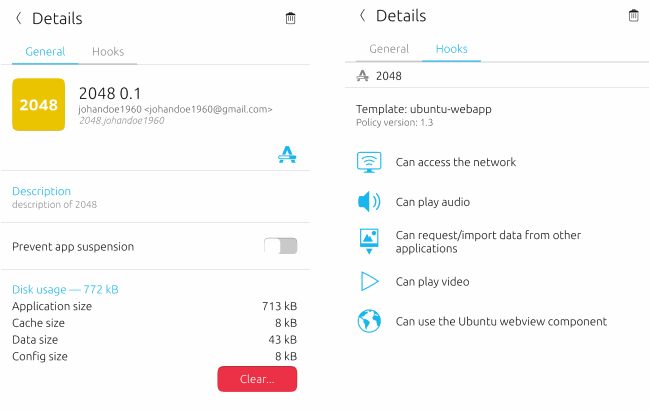Select General tab in left panel

(45, 52)
